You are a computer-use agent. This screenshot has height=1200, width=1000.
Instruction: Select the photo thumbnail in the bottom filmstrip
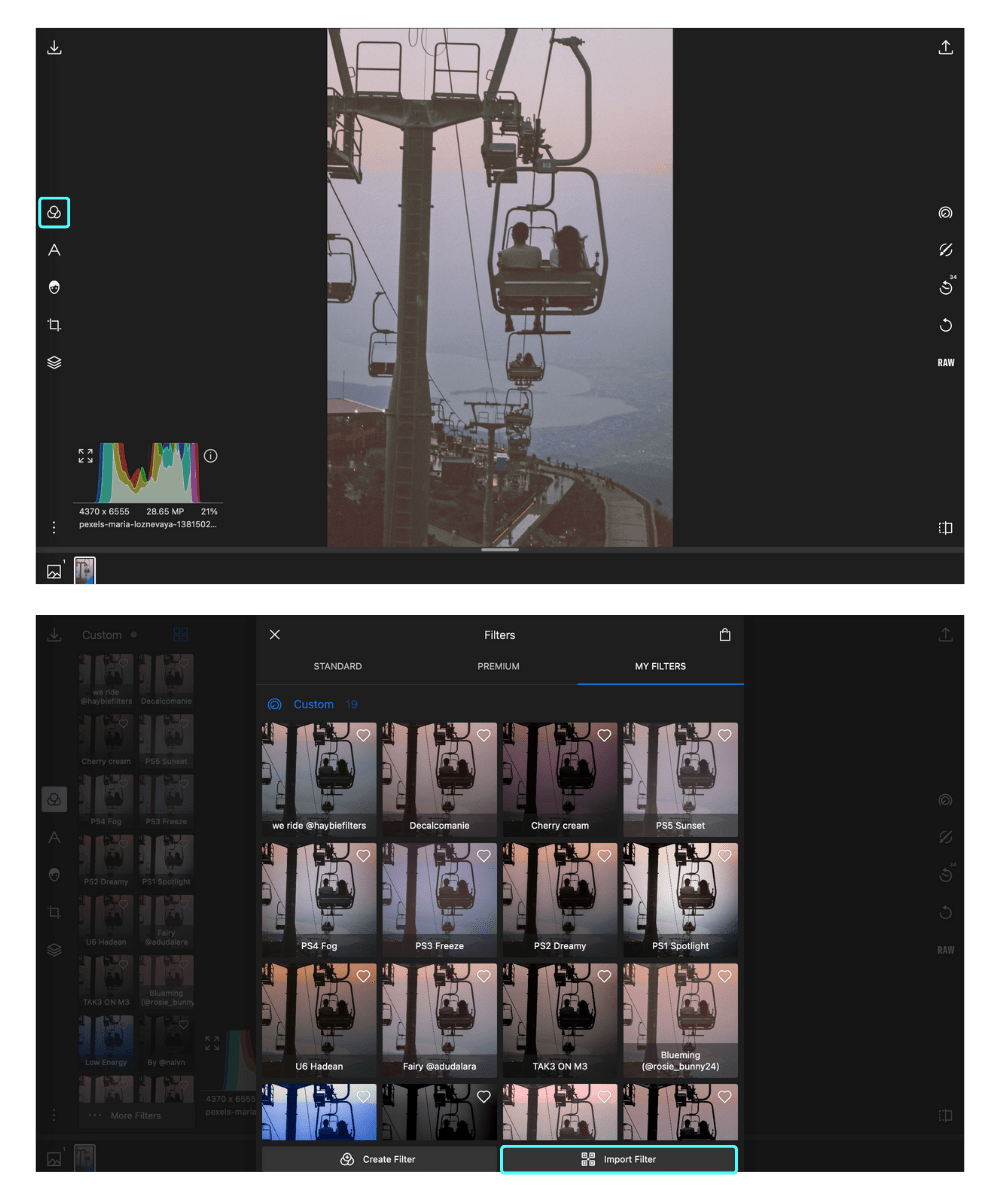[x=85, y=570]
